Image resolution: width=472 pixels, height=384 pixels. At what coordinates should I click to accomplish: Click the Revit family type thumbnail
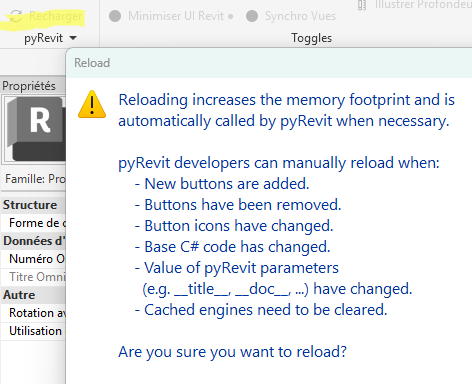(x=35, y=129)
